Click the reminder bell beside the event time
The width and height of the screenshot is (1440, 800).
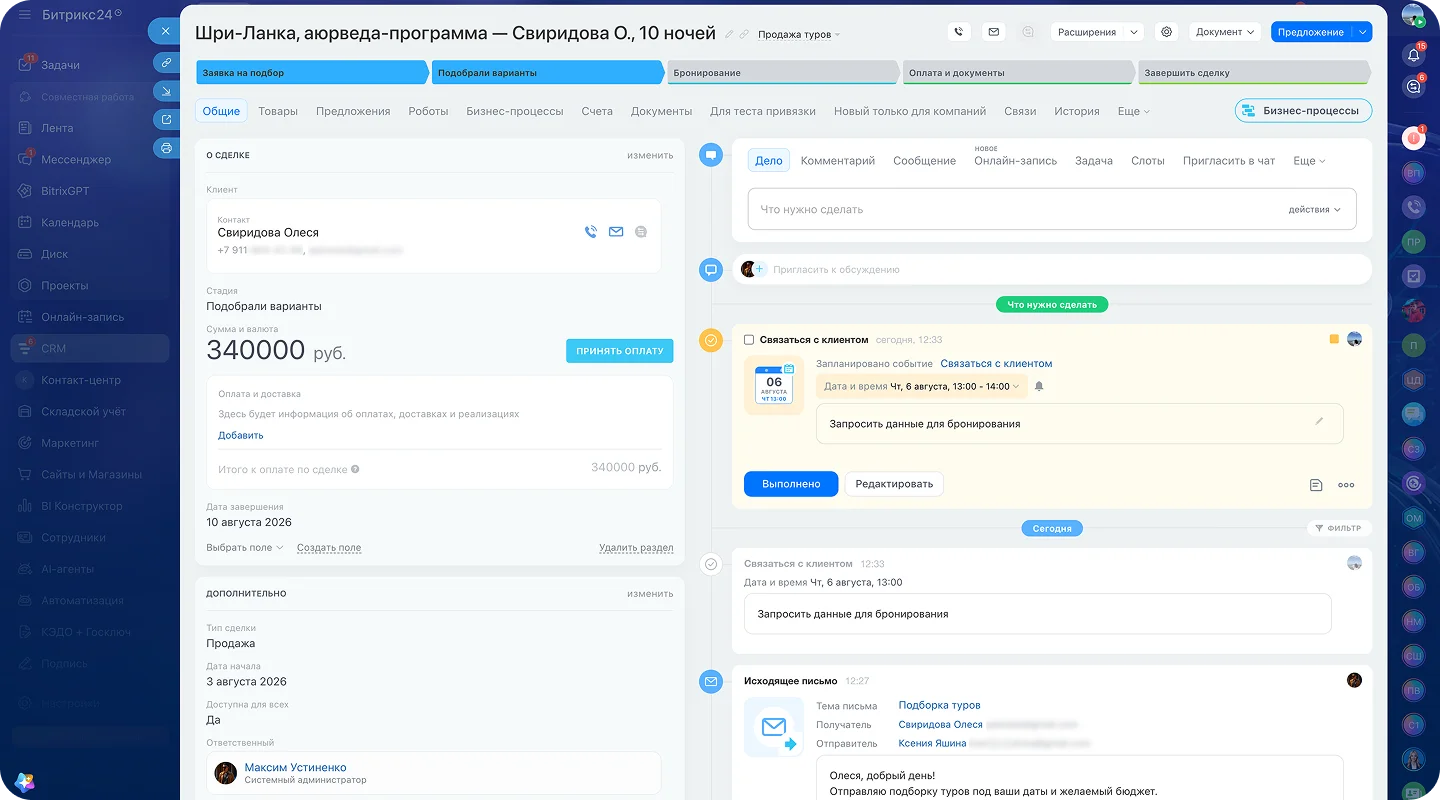(x=1039, y=386)
